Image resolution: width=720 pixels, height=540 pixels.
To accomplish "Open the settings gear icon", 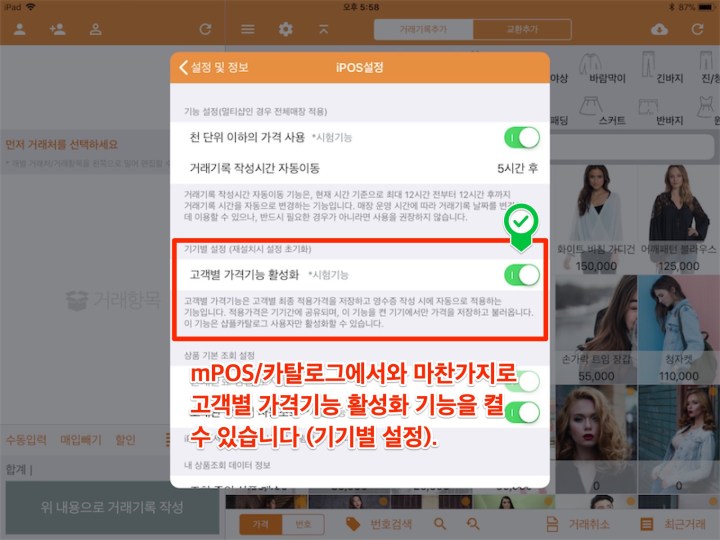I will 286,29.
